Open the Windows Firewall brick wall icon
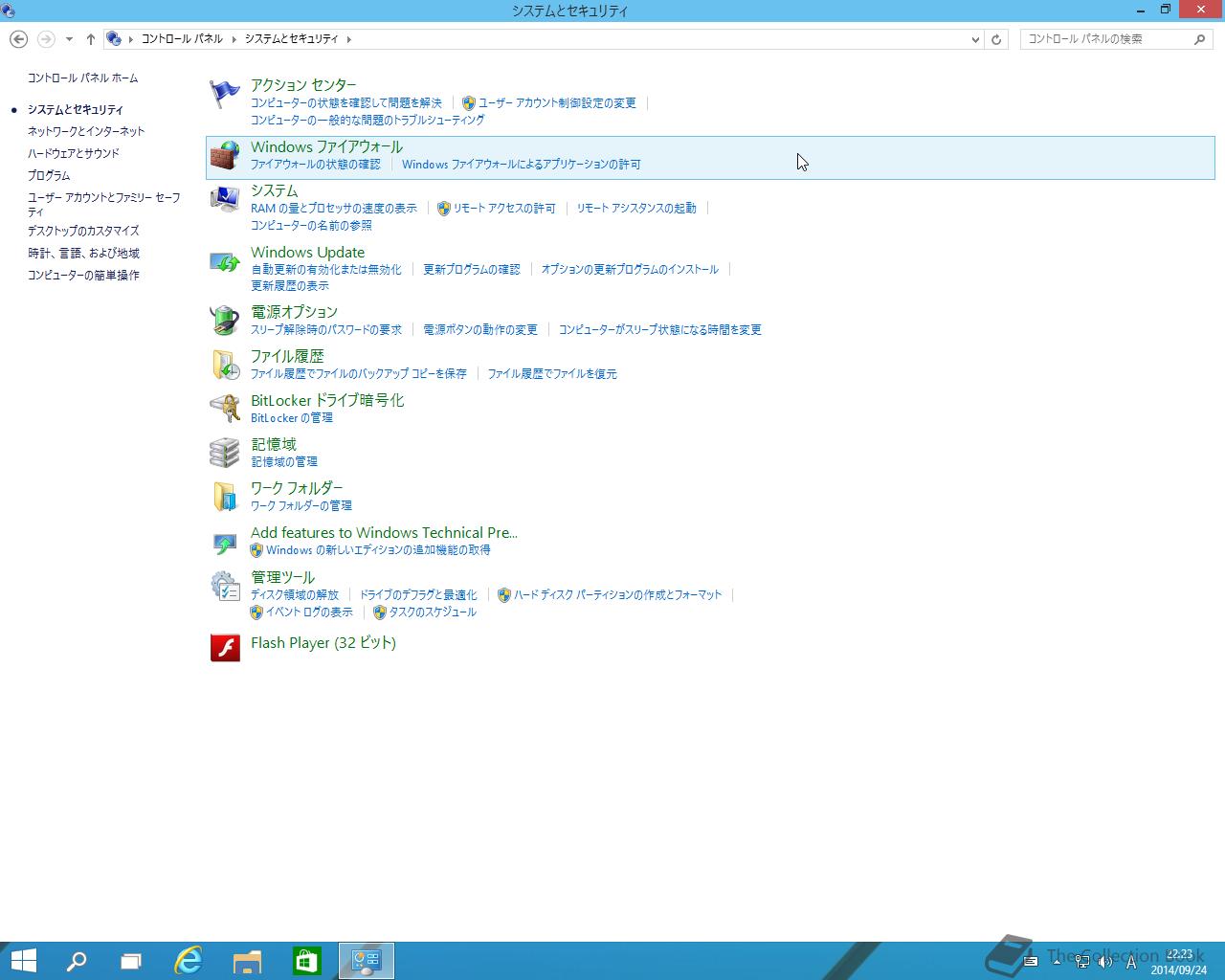 click(225, 156)
